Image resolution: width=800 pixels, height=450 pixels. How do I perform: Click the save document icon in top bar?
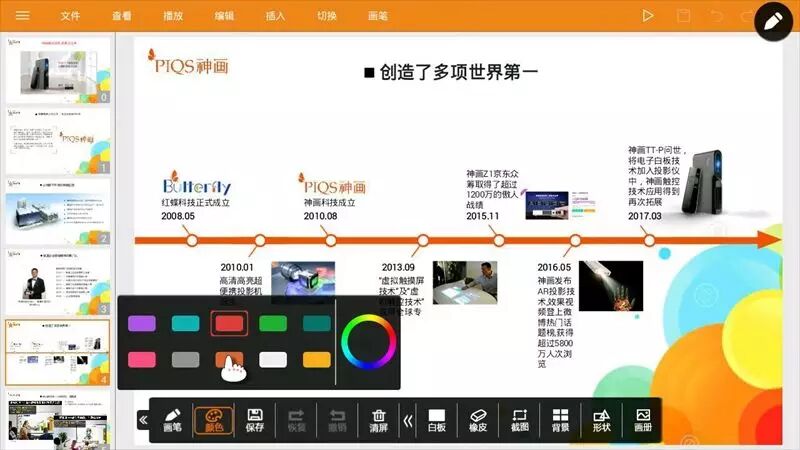click(x=683, y=16)
